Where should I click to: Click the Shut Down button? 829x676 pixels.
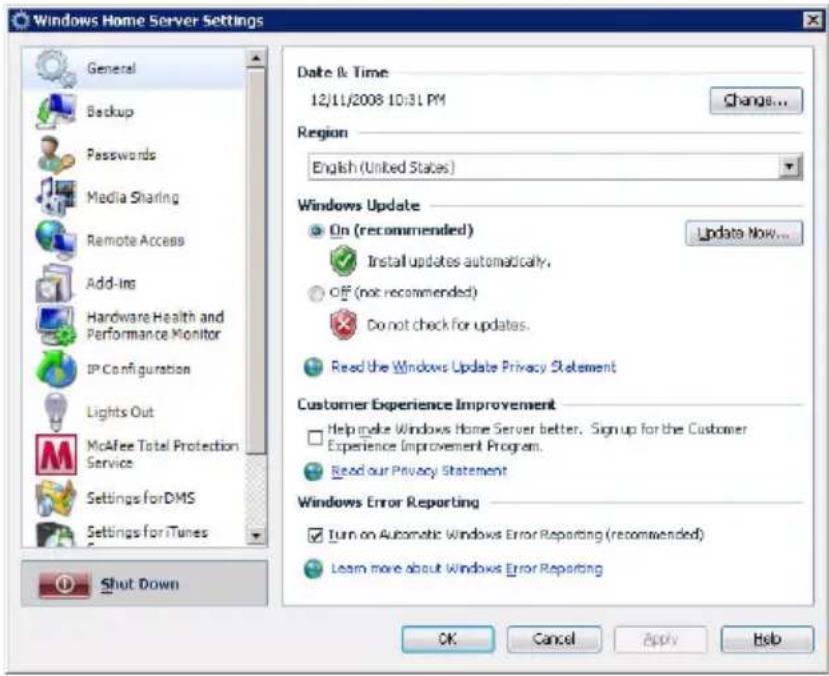(144, 583)
